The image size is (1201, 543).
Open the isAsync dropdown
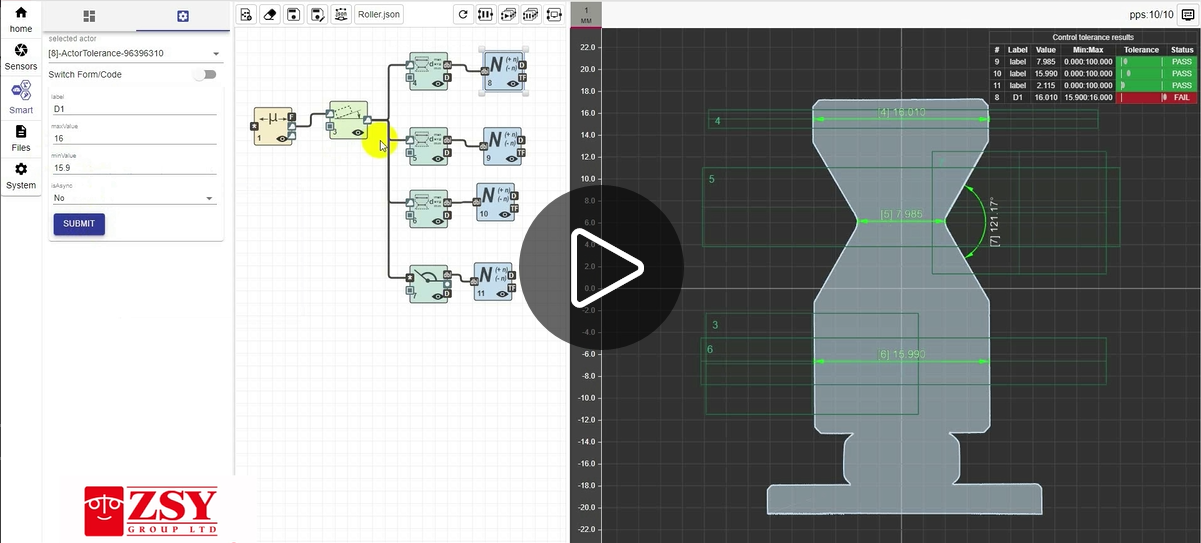(134, 198)
